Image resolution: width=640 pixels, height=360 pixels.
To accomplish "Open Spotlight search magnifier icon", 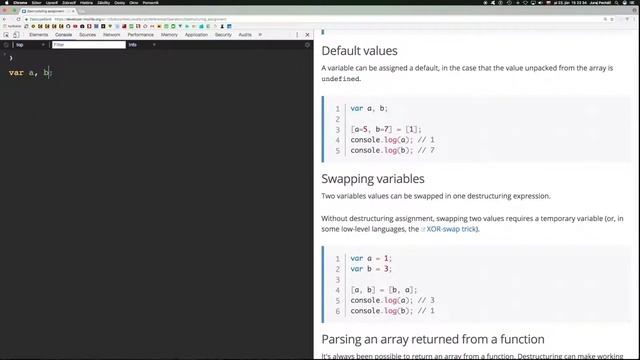I will click(616, 2).
